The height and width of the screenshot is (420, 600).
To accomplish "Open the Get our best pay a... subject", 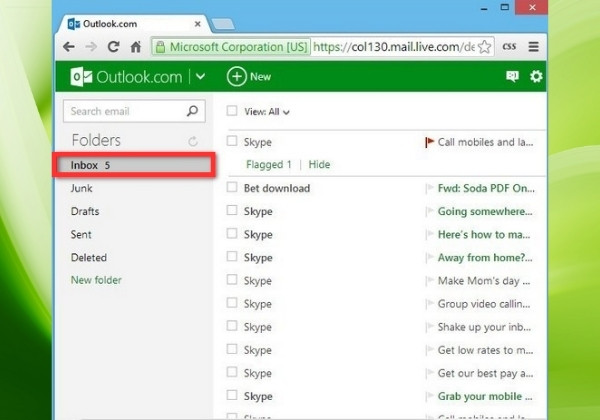I will (485, 373).
